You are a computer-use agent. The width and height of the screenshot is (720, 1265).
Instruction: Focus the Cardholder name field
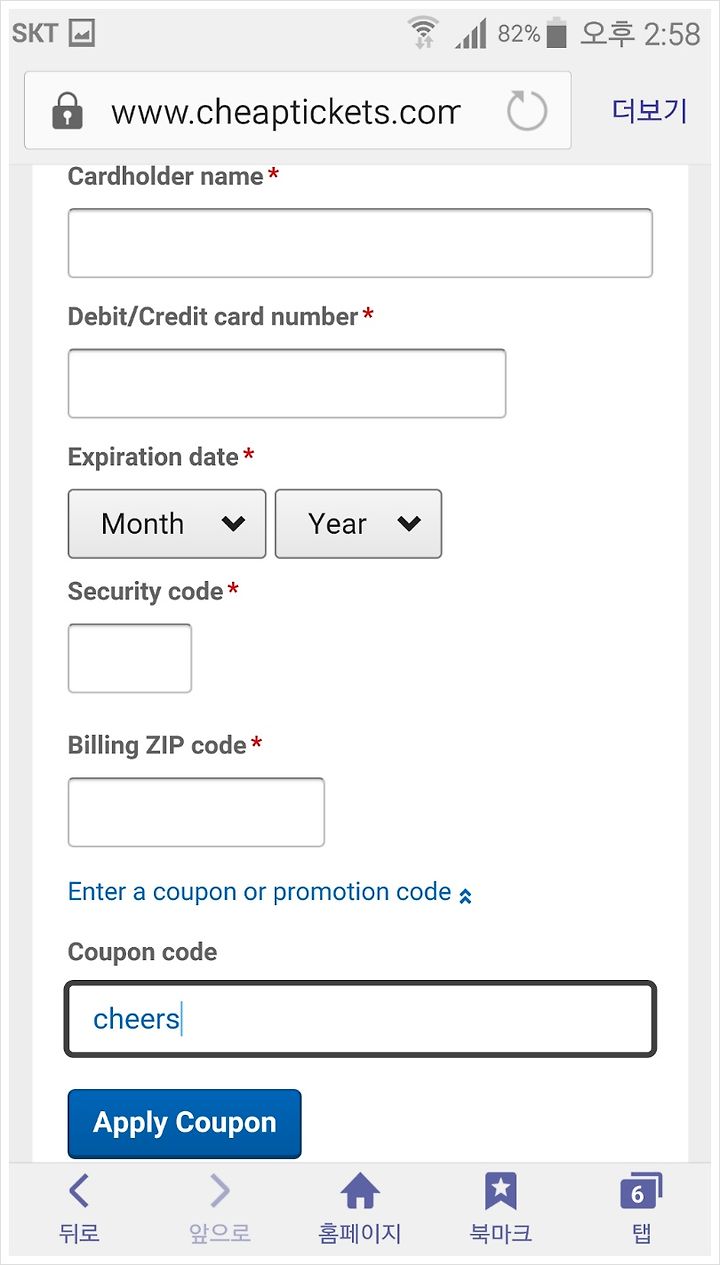(x=360, y=243)
